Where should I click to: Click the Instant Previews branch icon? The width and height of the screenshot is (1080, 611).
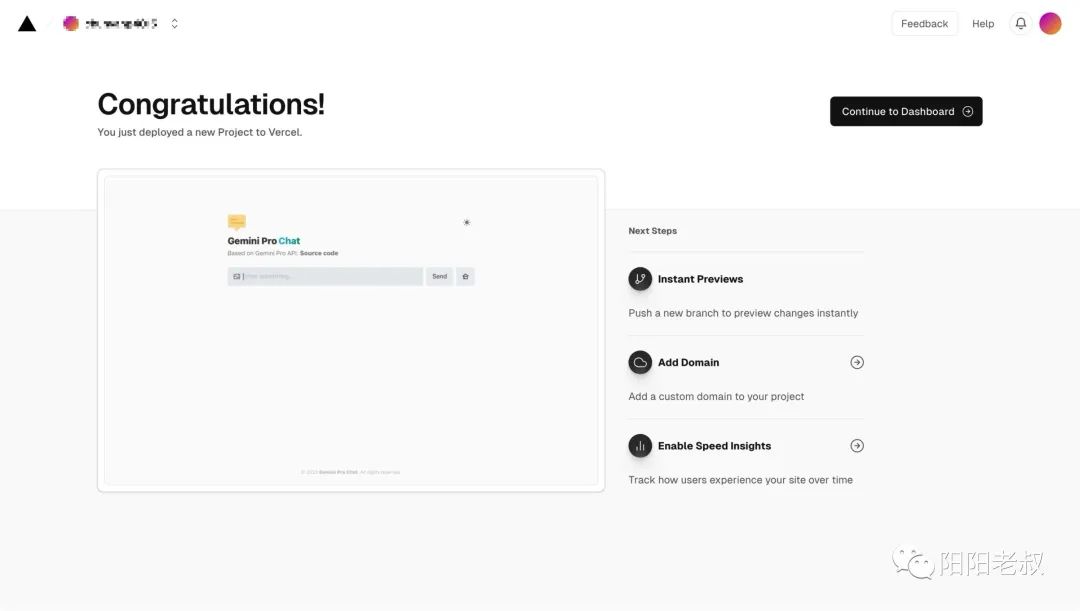tap(640, 279)
